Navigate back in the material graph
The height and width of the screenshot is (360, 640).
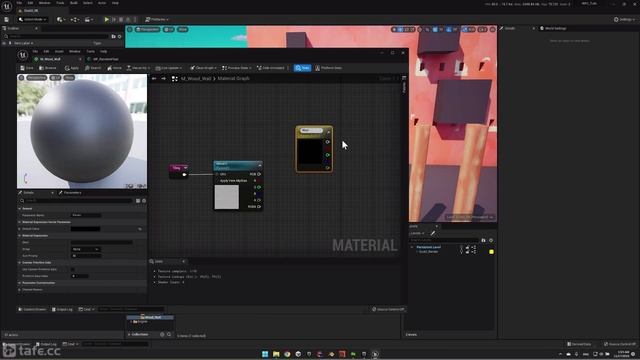(154, 78)
